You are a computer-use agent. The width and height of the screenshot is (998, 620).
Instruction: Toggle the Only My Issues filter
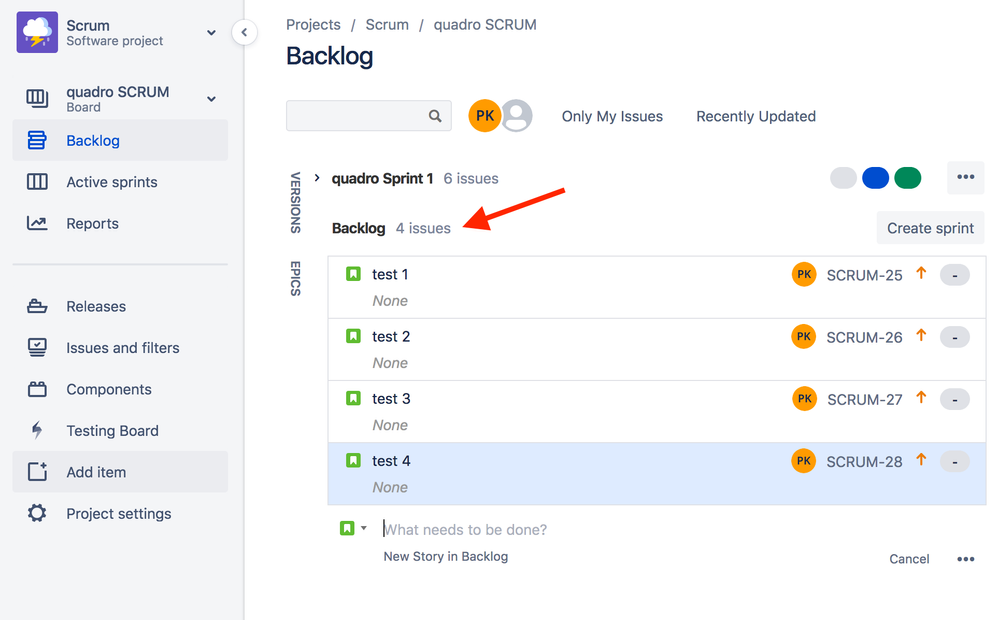tap(612, 116)
